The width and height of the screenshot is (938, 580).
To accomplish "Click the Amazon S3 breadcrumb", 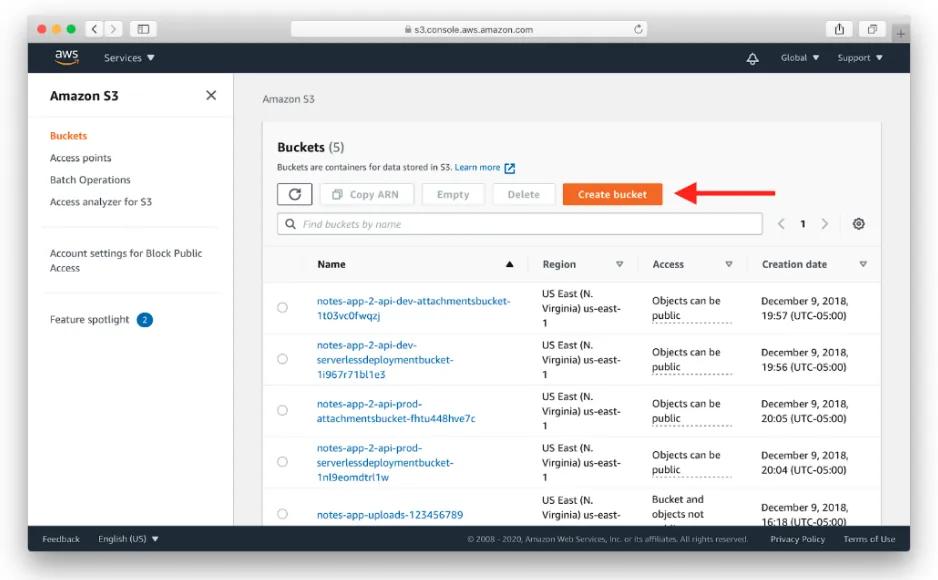I will 288,99.
